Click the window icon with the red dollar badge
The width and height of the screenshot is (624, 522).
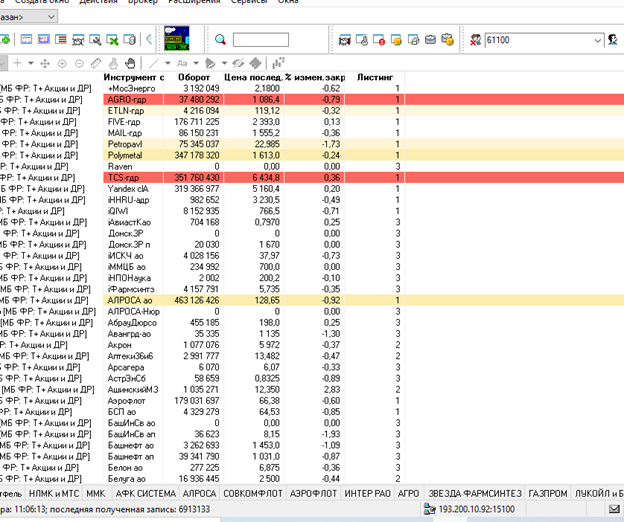tap(379, 40)
